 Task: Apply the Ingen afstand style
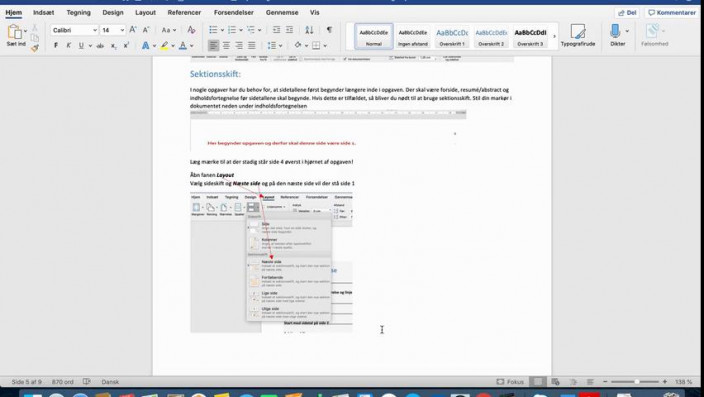click(413, 36)
